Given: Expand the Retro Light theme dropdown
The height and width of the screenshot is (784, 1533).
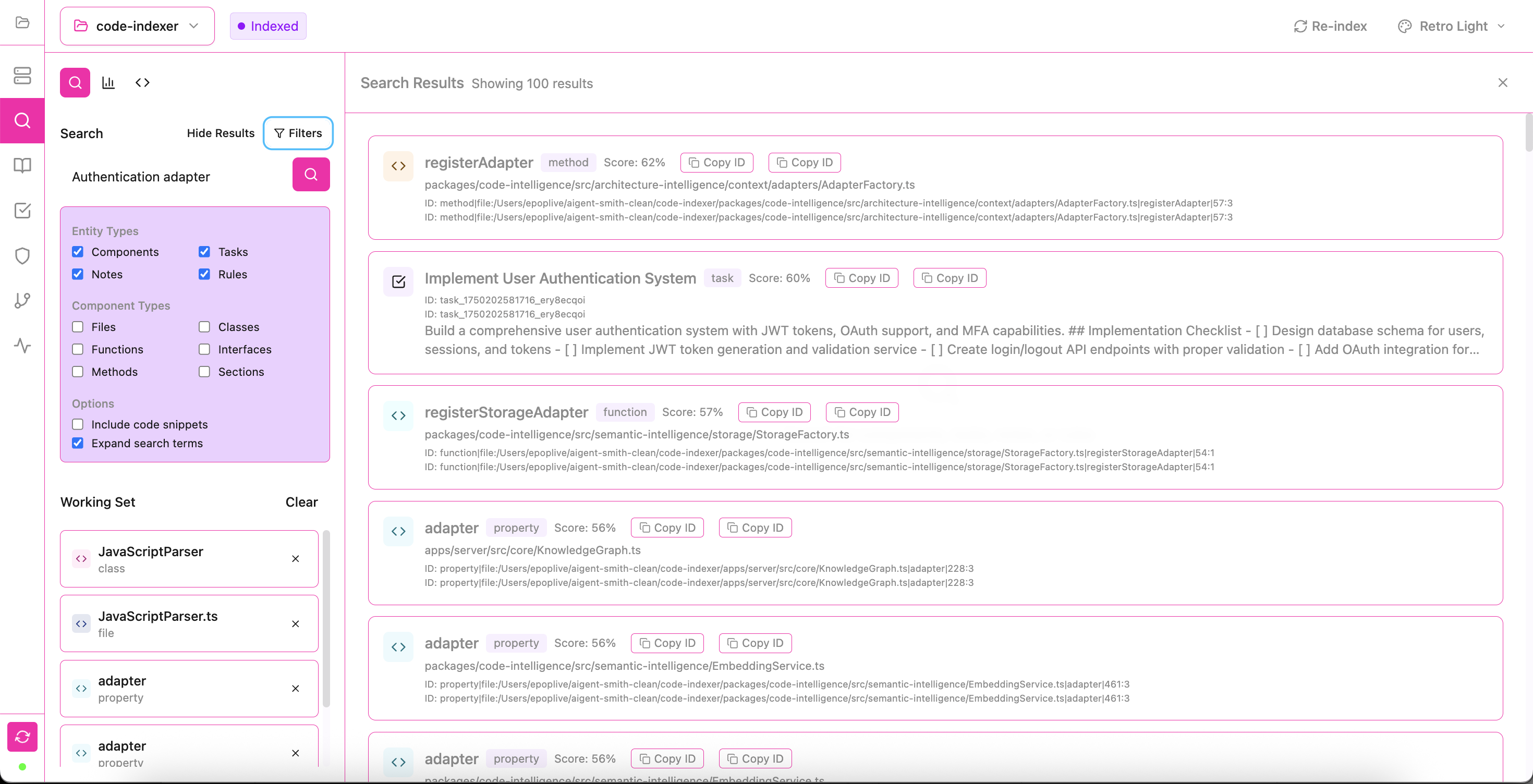Looking at the screenshot, I should pos(1452,26).
